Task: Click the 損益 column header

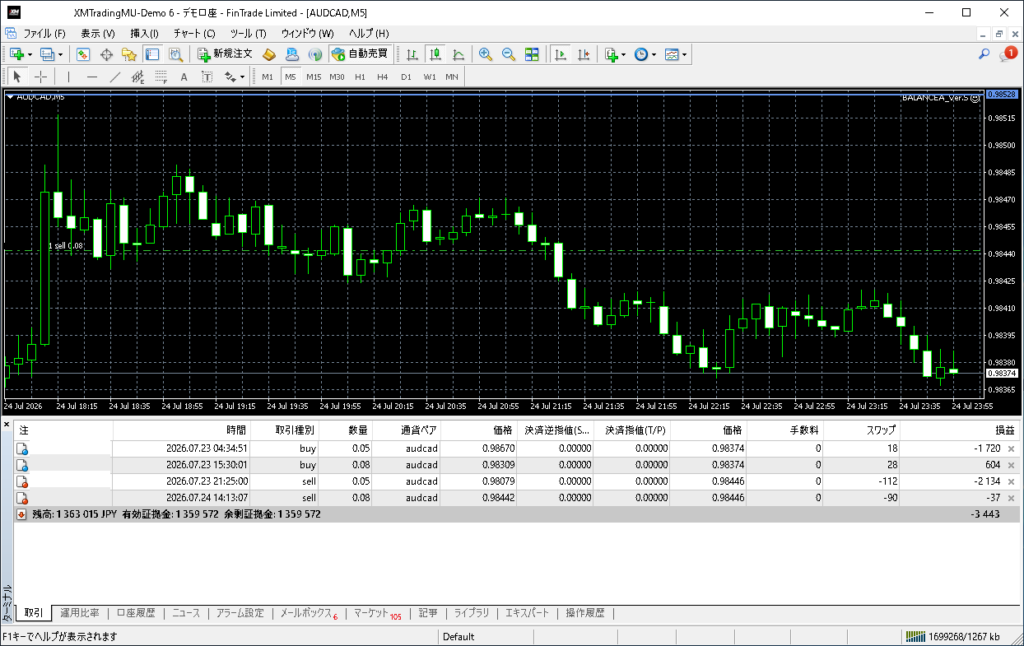Action: (x=1004, y=430)
